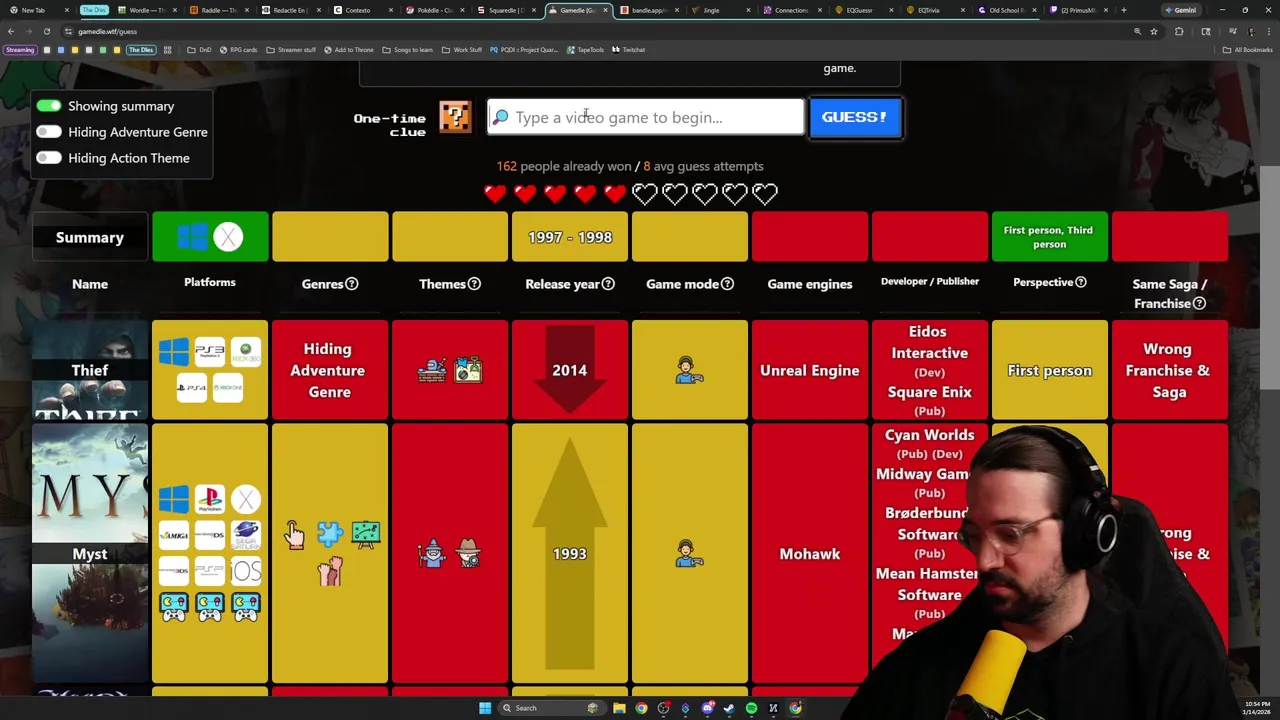Switch to the Contexto browser tab
Screen dimensions: 1280x720
click(x=358, y=10)
